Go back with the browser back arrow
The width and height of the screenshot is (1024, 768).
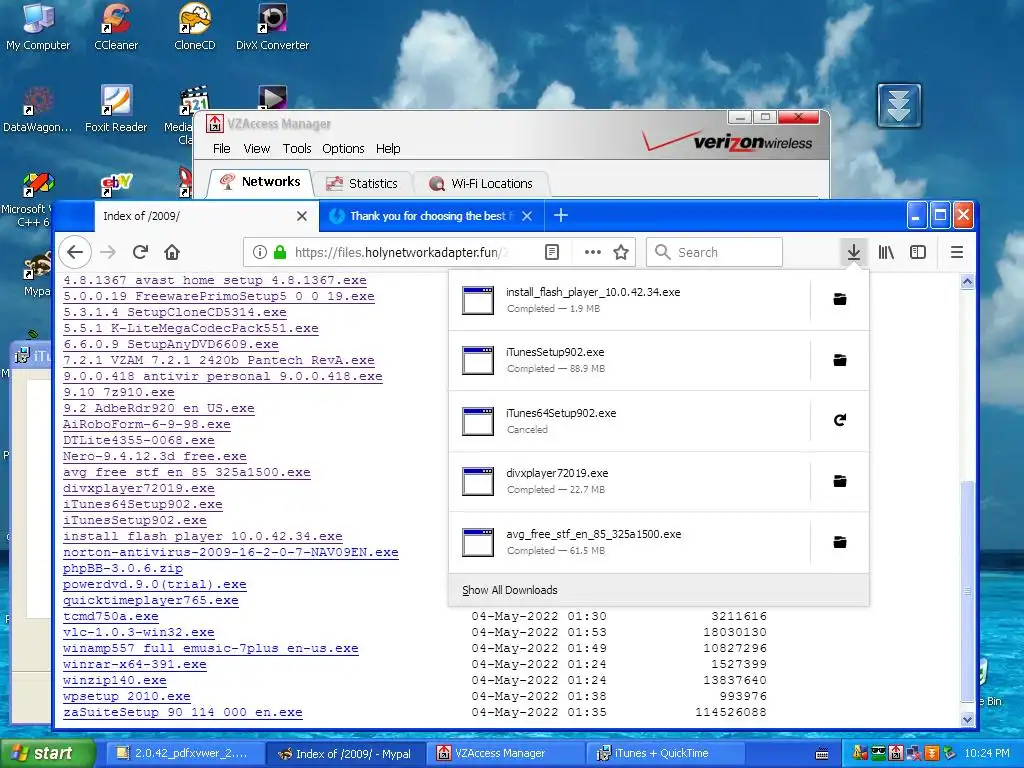75,252
